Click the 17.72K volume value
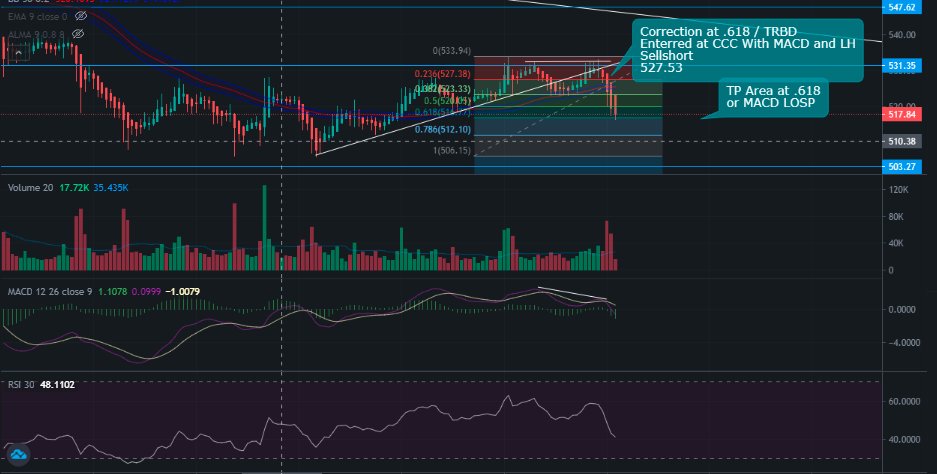This screenshot has height=474, width=937. point(74,188)
